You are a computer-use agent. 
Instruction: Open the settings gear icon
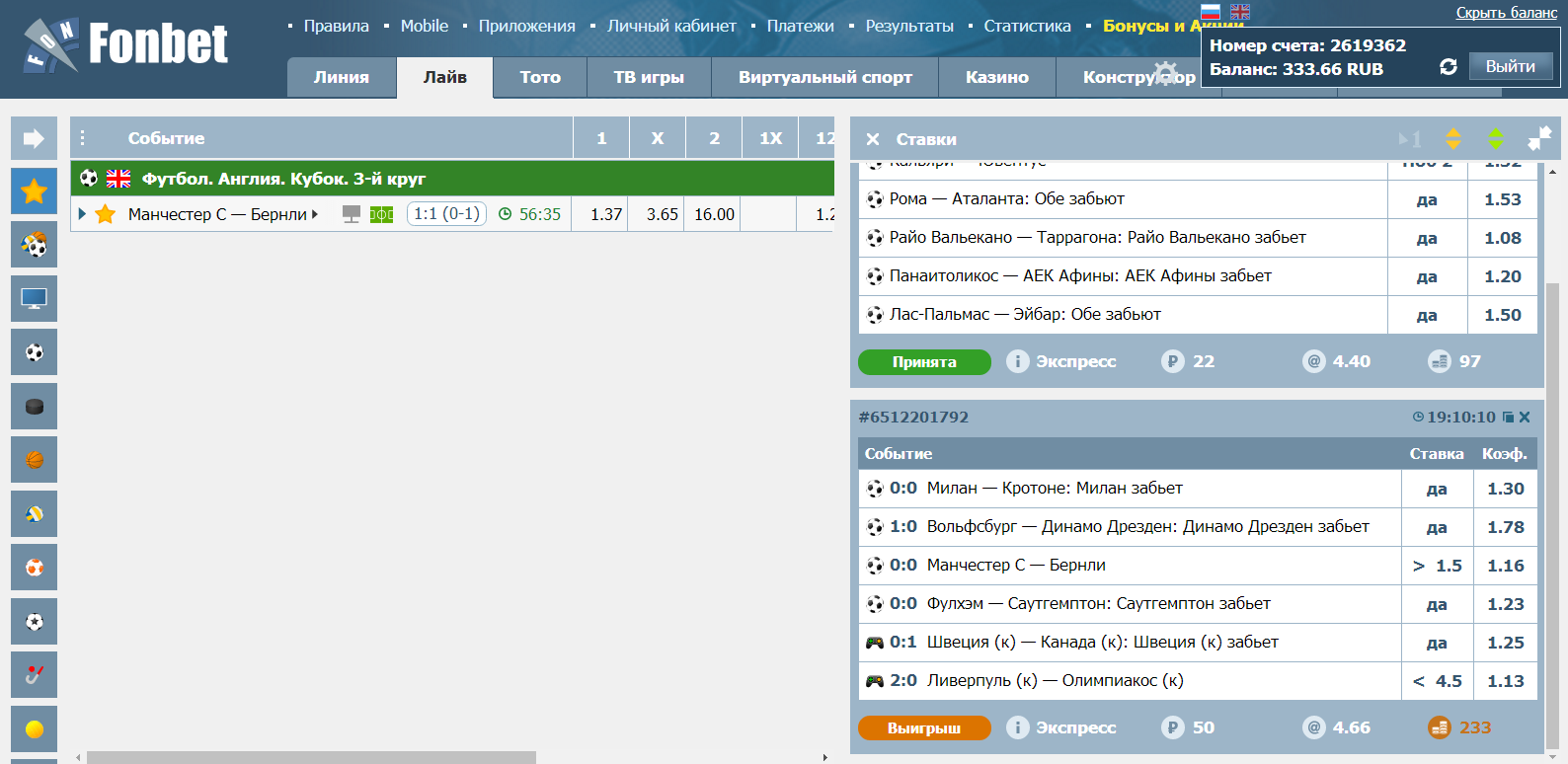(1166, 73)
